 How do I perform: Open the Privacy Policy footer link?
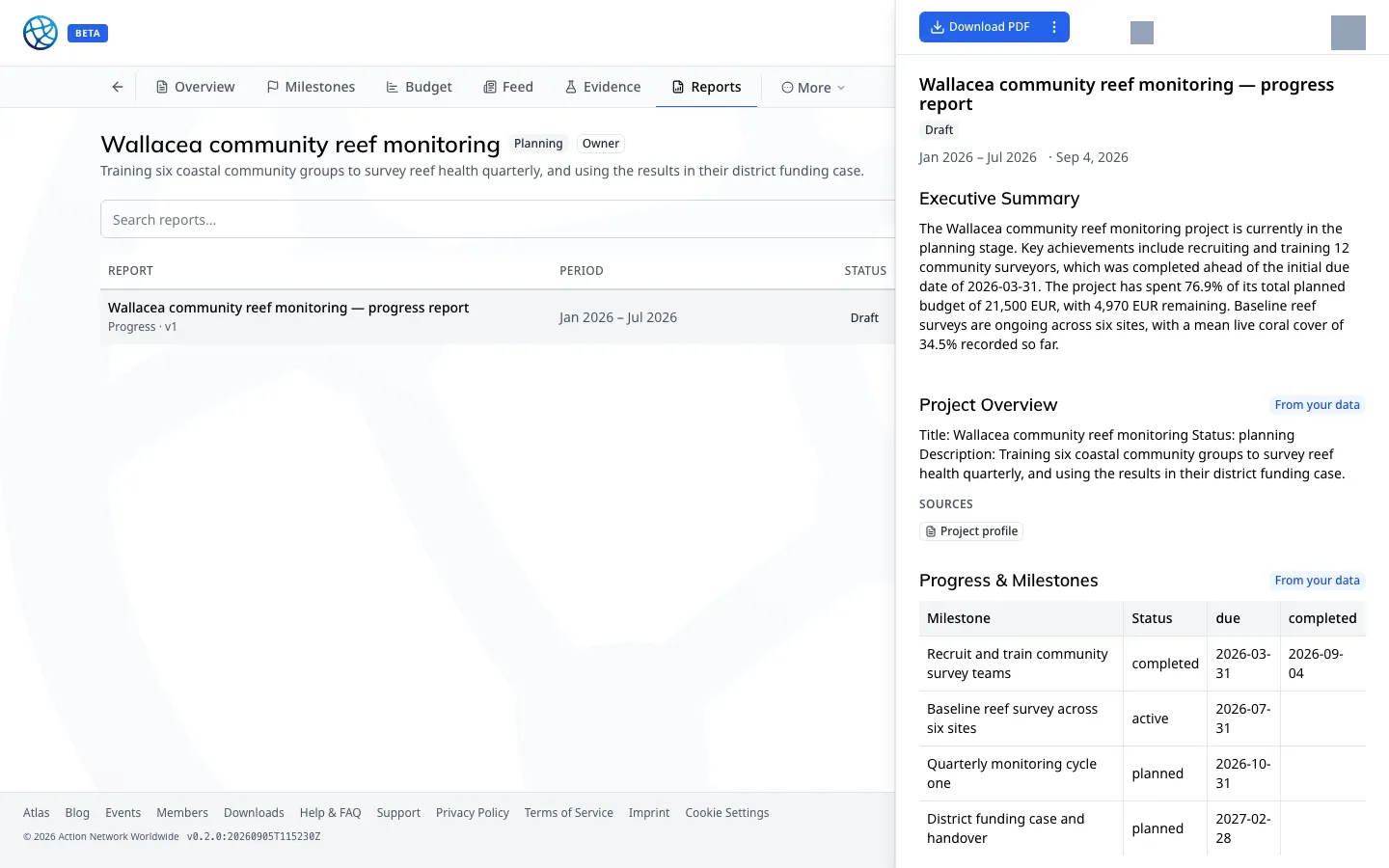[x=473, y=813]
